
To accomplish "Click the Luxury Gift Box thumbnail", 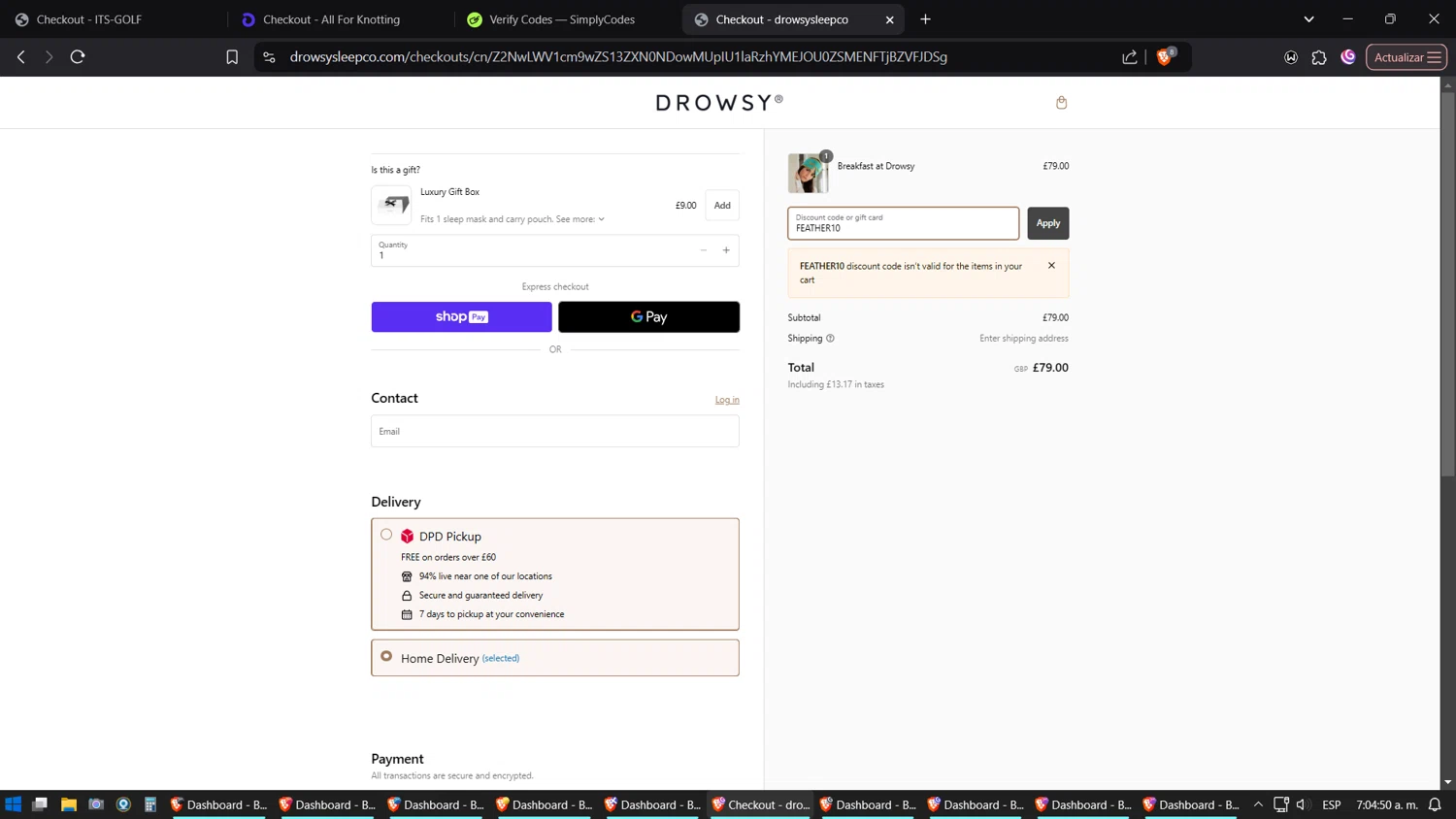I will (391, 205).
